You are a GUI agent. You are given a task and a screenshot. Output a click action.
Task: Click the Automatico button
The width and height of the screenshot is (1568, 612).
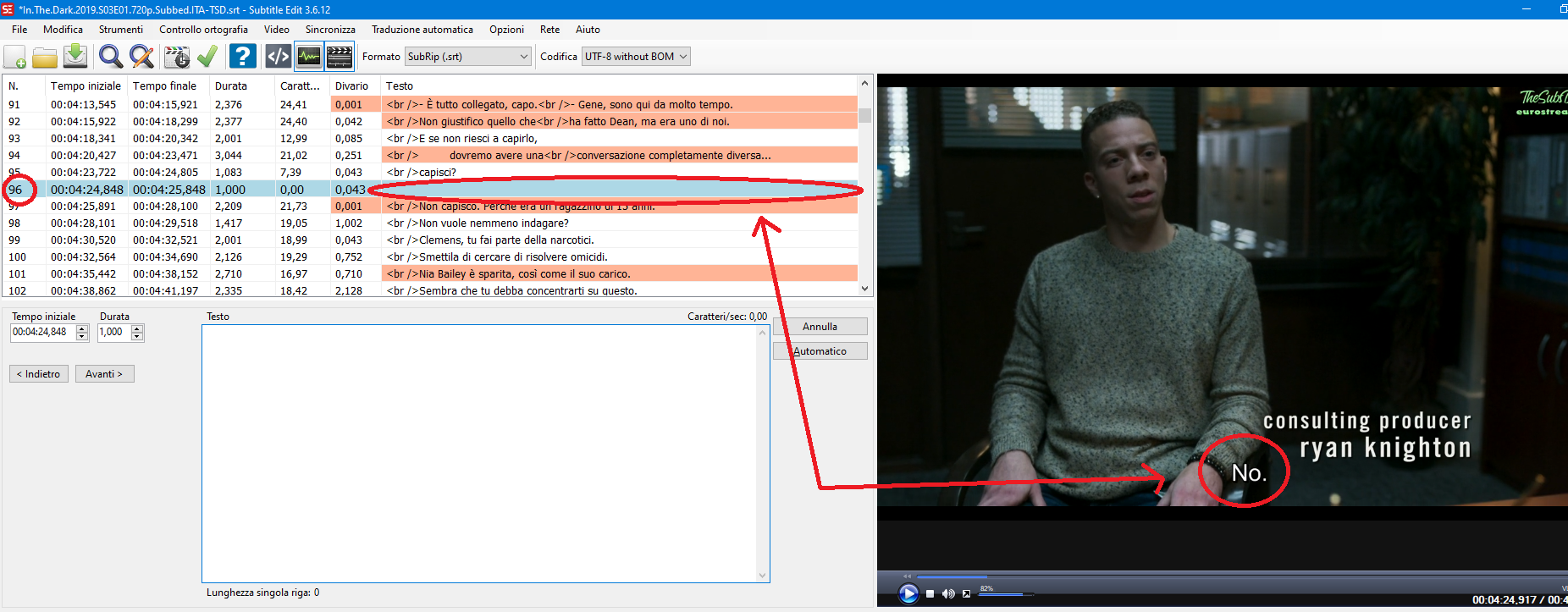820,351
